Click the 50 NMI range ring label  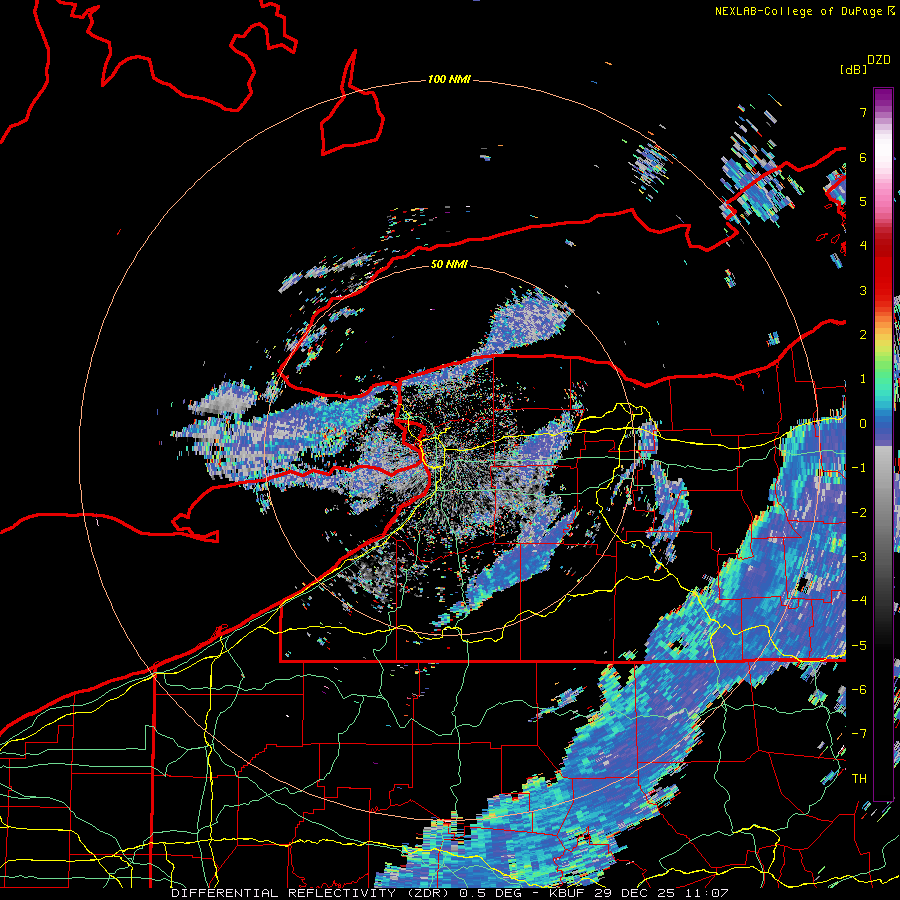(449, 264)
